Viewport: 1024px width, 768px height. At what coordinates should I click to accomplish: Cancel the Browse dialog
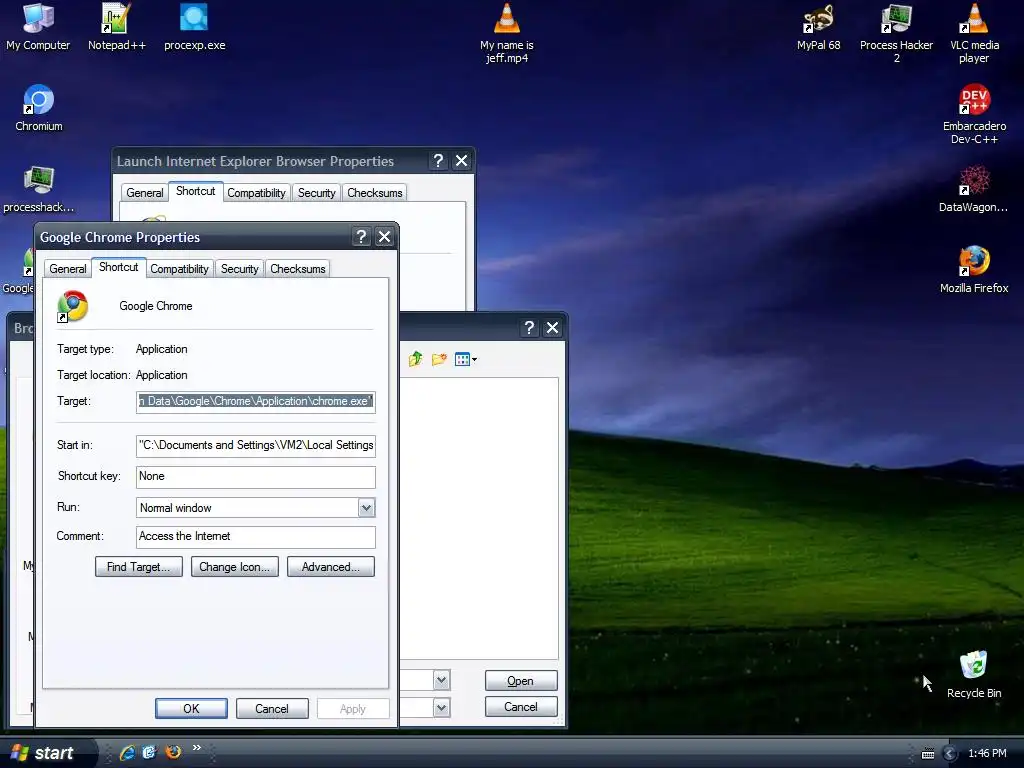pyautogui.click(x=520, y=707)
